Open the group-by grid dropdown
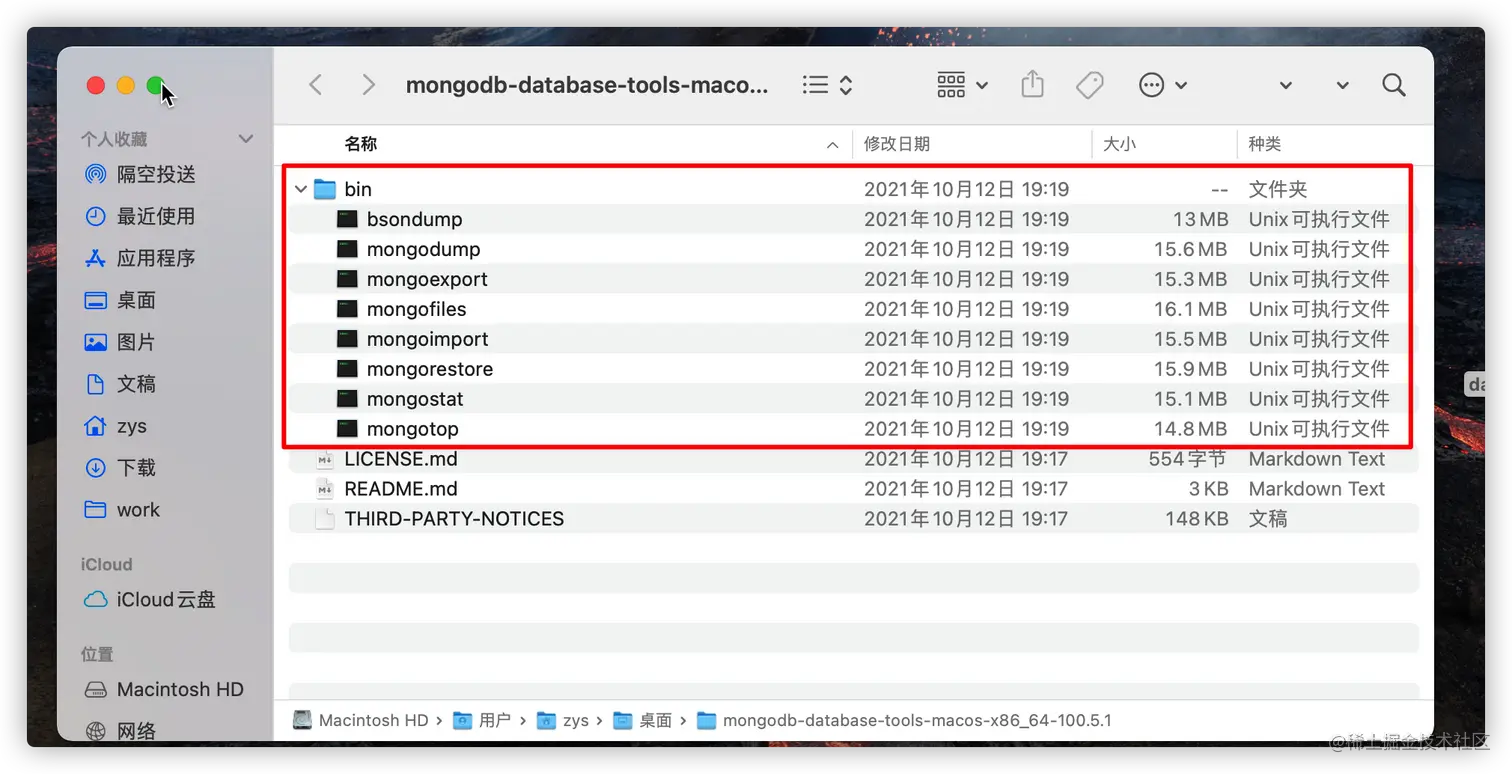The height and width of the screenshot is (774, 1512). (x=962, y=85)
